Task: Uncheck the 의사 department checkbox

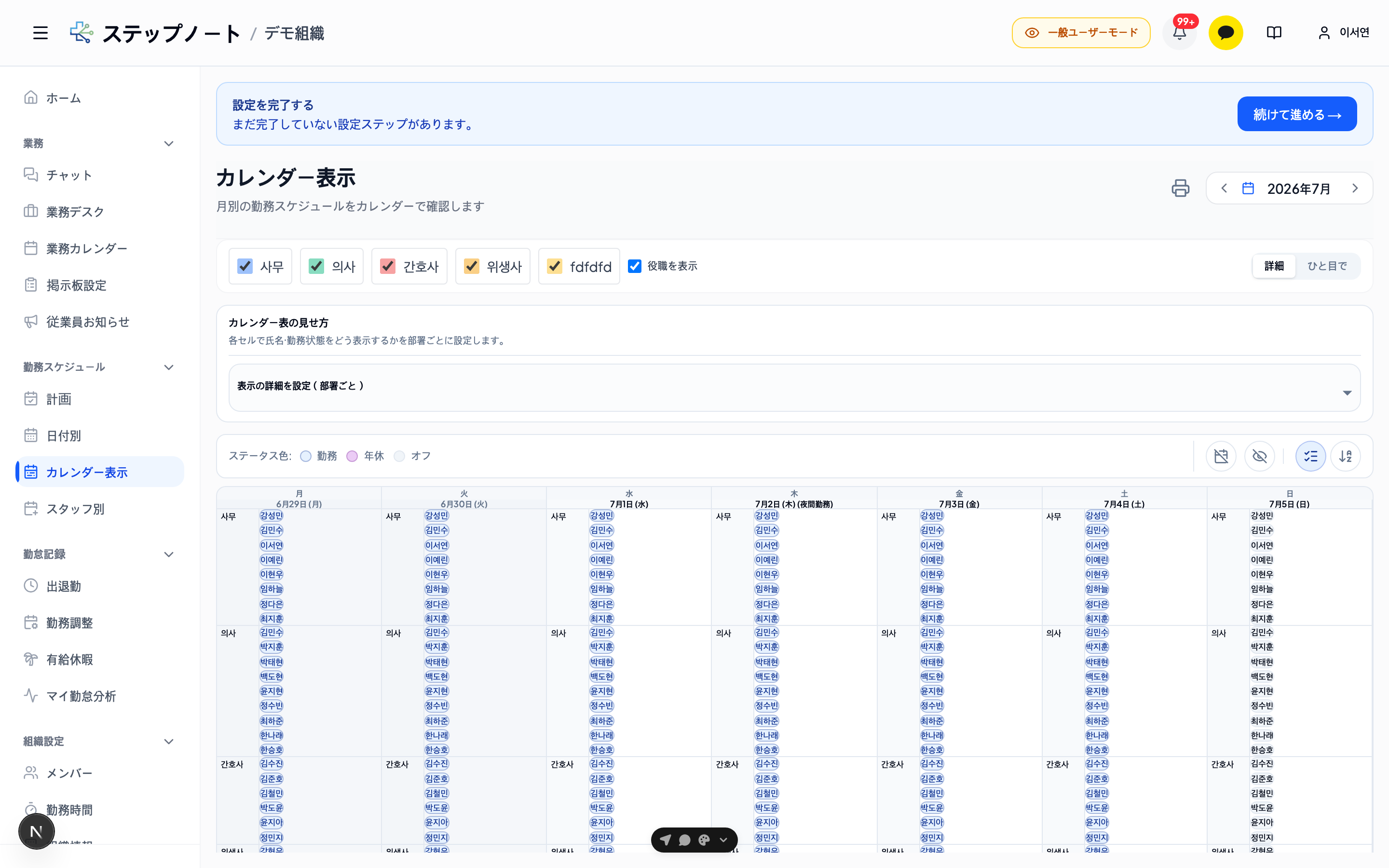Action: point(316,266)
